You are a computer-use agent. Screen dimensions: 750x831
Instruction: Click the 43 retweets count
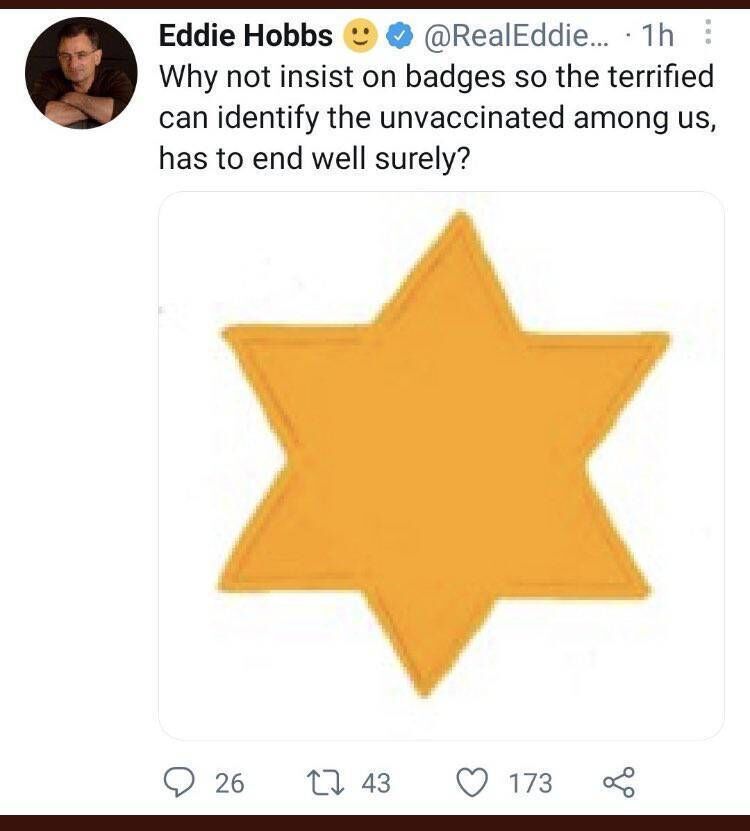click(375, 782)
